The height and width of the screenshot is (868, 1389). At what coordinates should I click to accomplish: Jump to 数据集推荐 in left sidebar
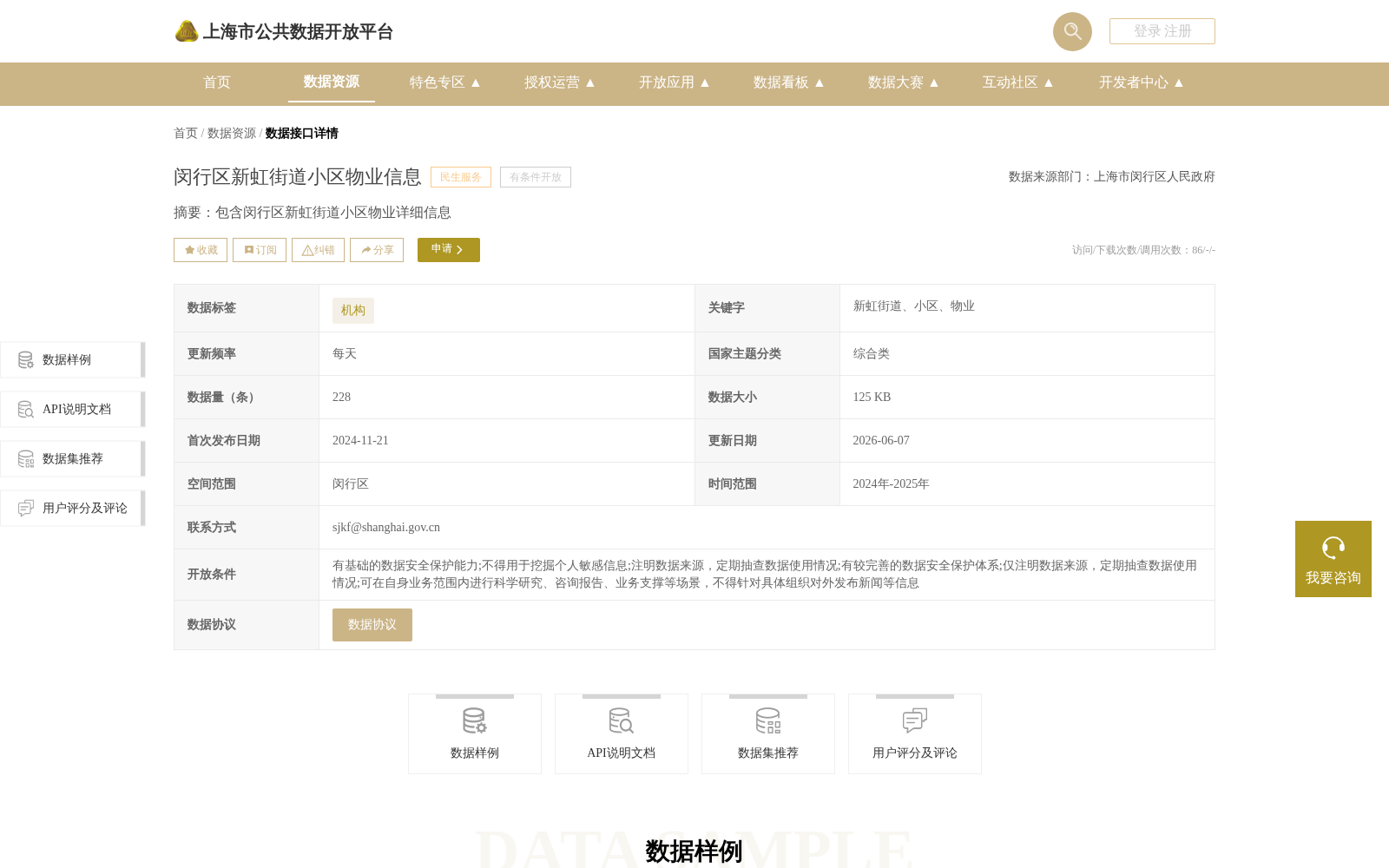pos(73,458)
